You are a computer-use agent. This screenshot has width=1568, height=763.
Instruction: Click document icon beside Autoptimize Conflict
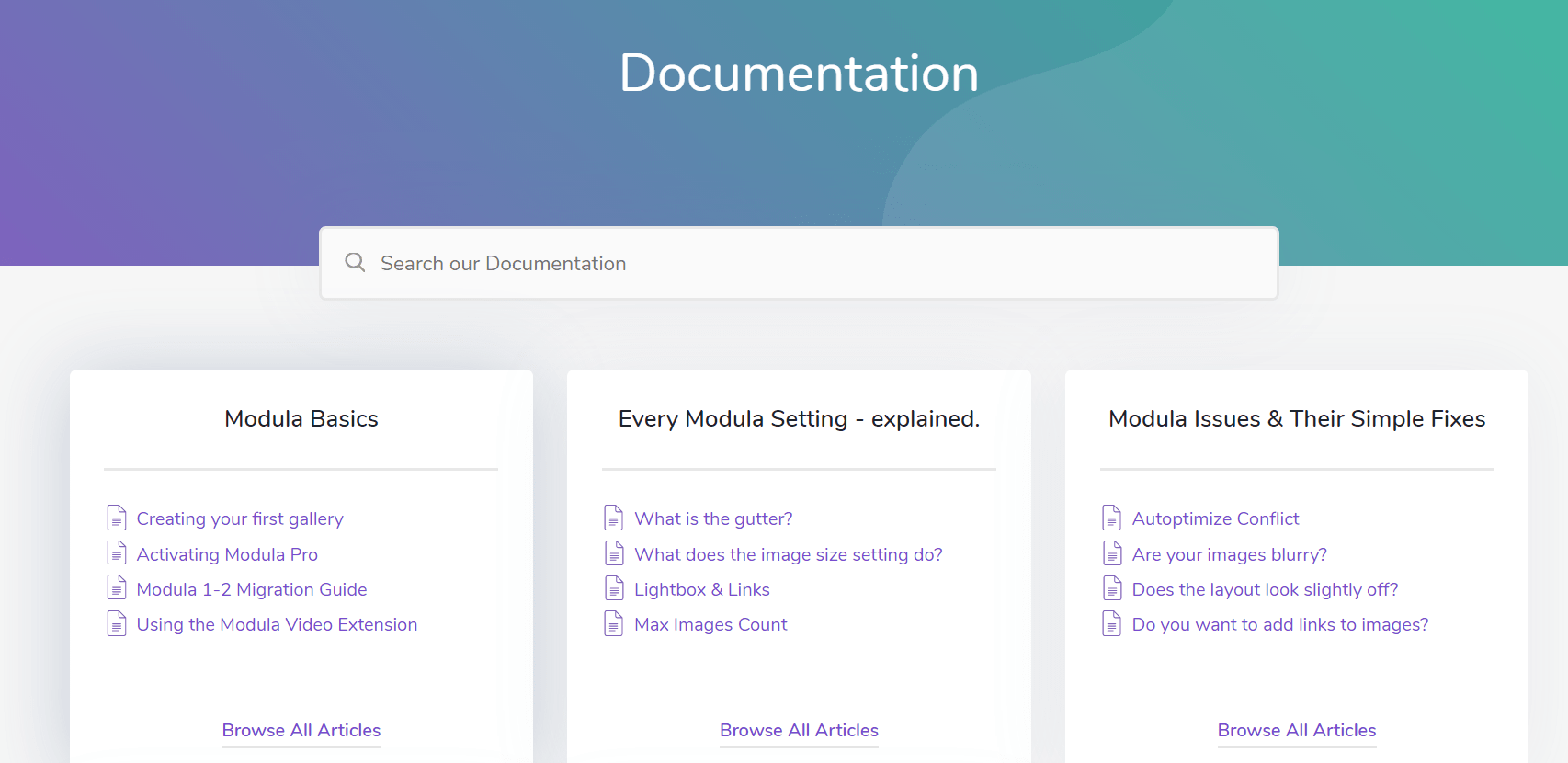tap(1112, 518)
